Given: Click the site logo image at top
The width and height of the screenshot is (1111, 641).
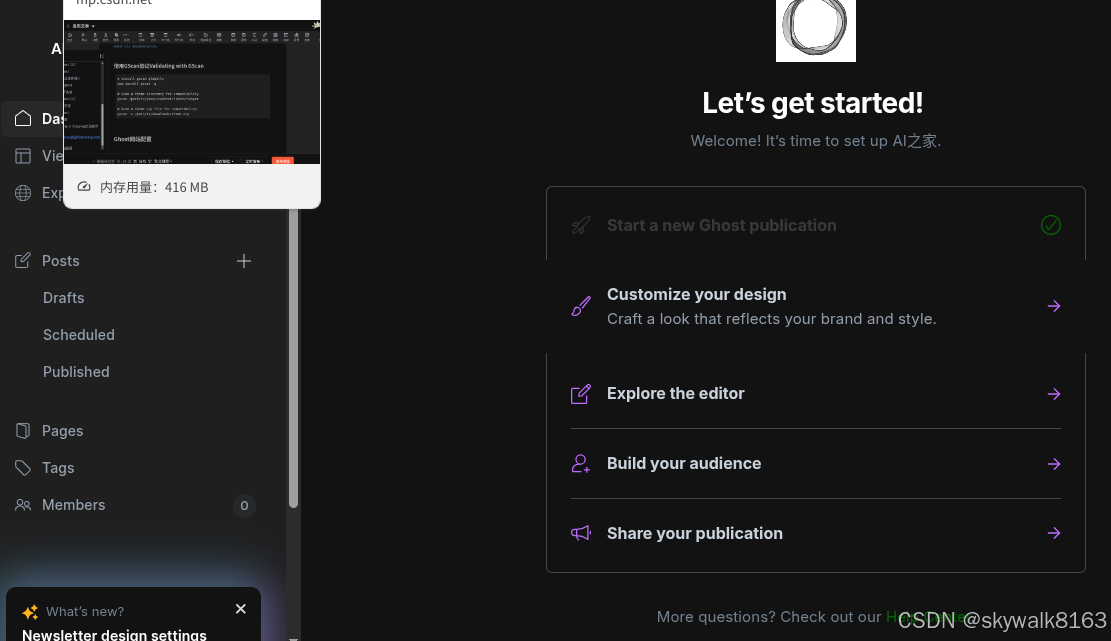Looking at the screenshot, I should coord(816,30).
